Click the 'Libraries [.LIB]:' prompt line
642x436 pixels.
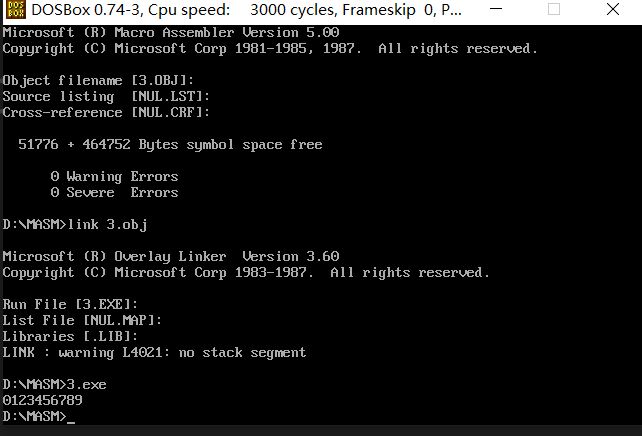click(70, 337)
